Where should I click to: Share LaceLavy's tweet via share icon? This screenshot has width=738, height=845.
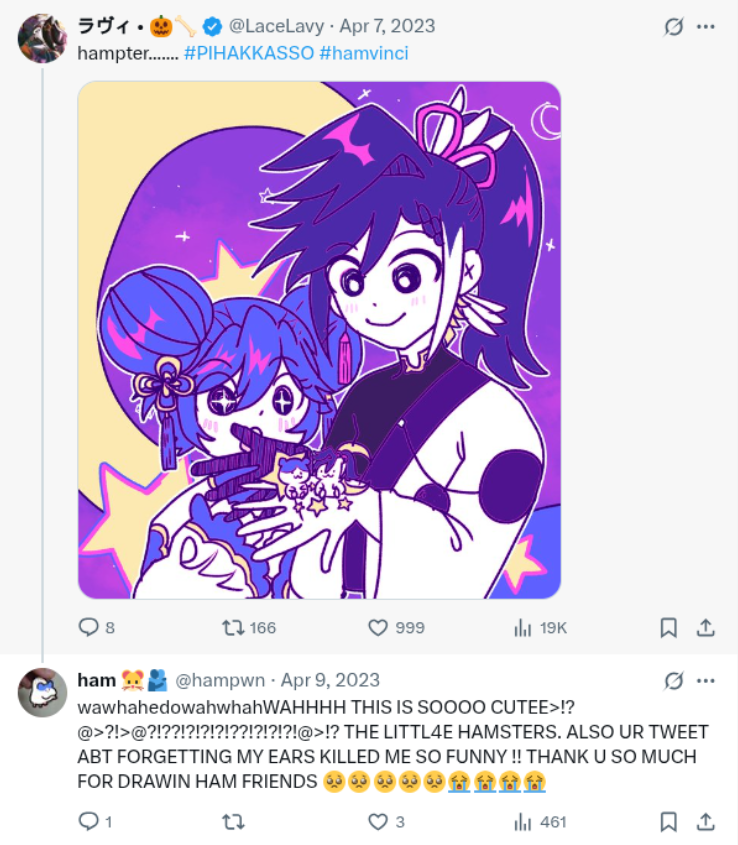(705, 627)
